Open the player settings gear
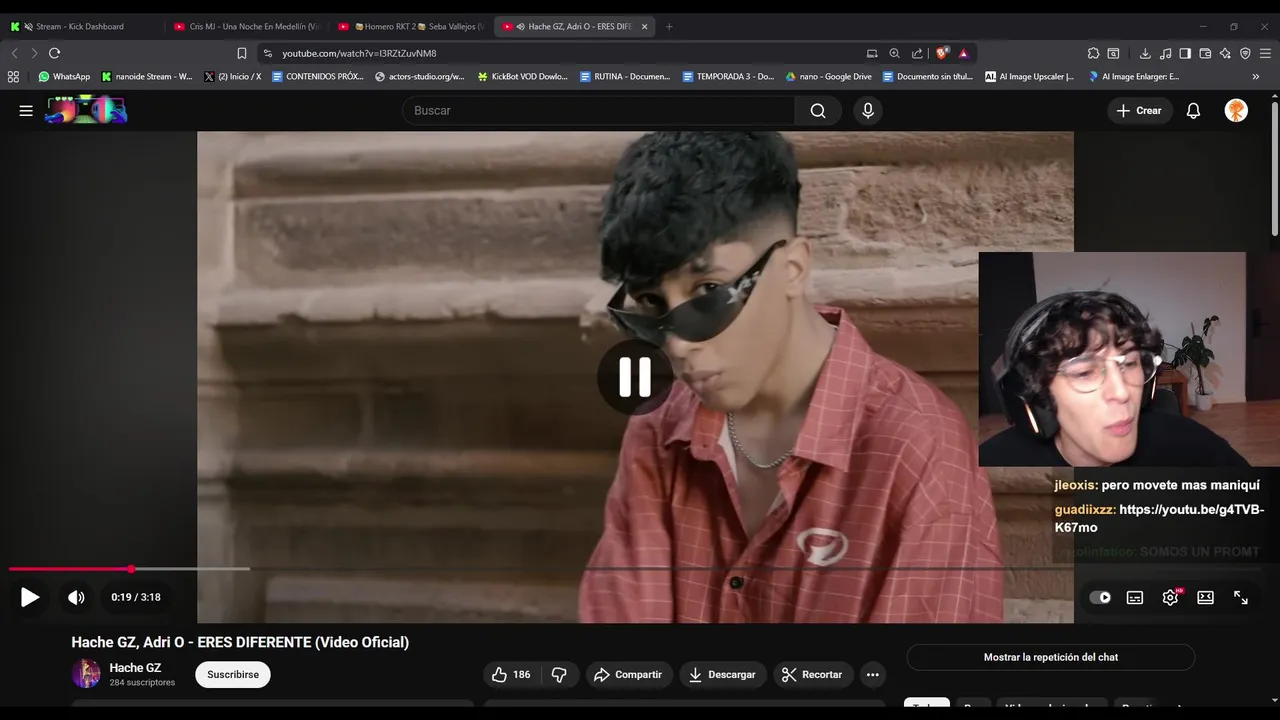1280x720 pixels. pos(1170,597)
